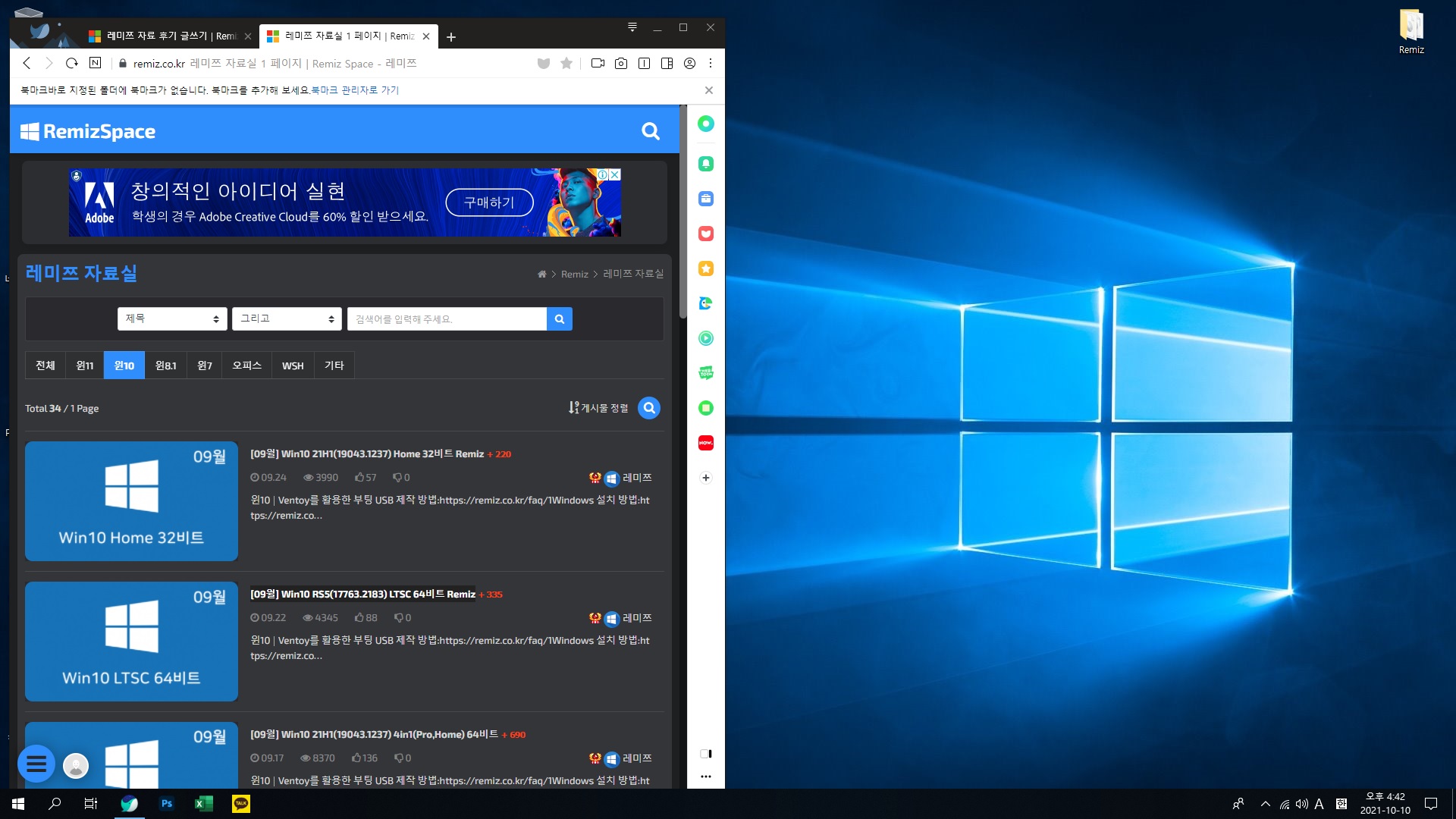1456x819 pixels.
Task: Open the 제목 search field dropdown
Action: (x=172, y=318)
